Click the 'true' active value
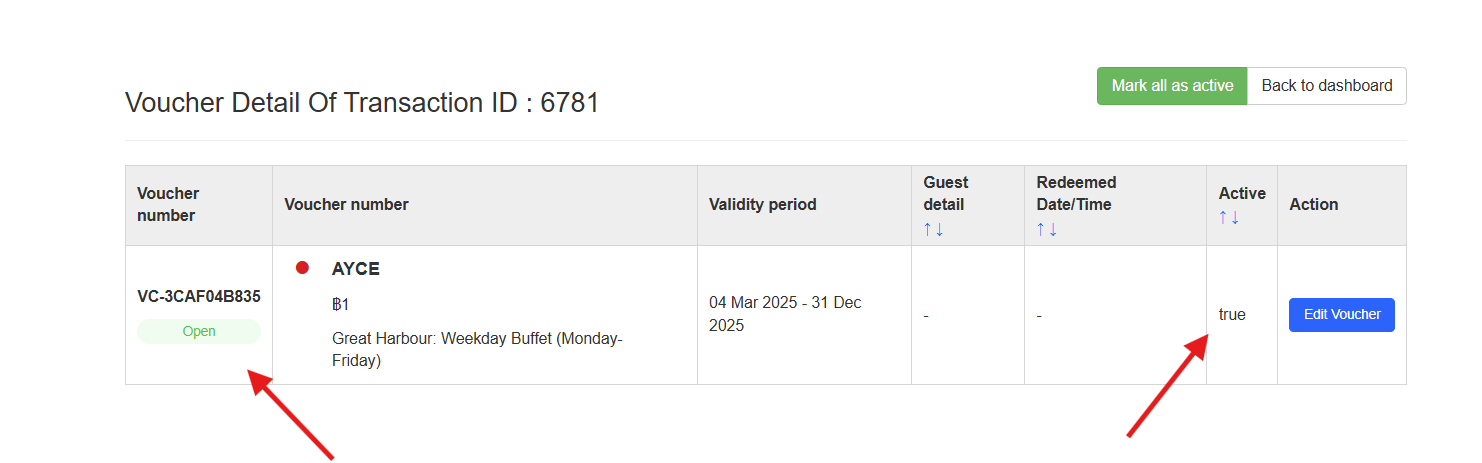 [x=1232, y=315]
